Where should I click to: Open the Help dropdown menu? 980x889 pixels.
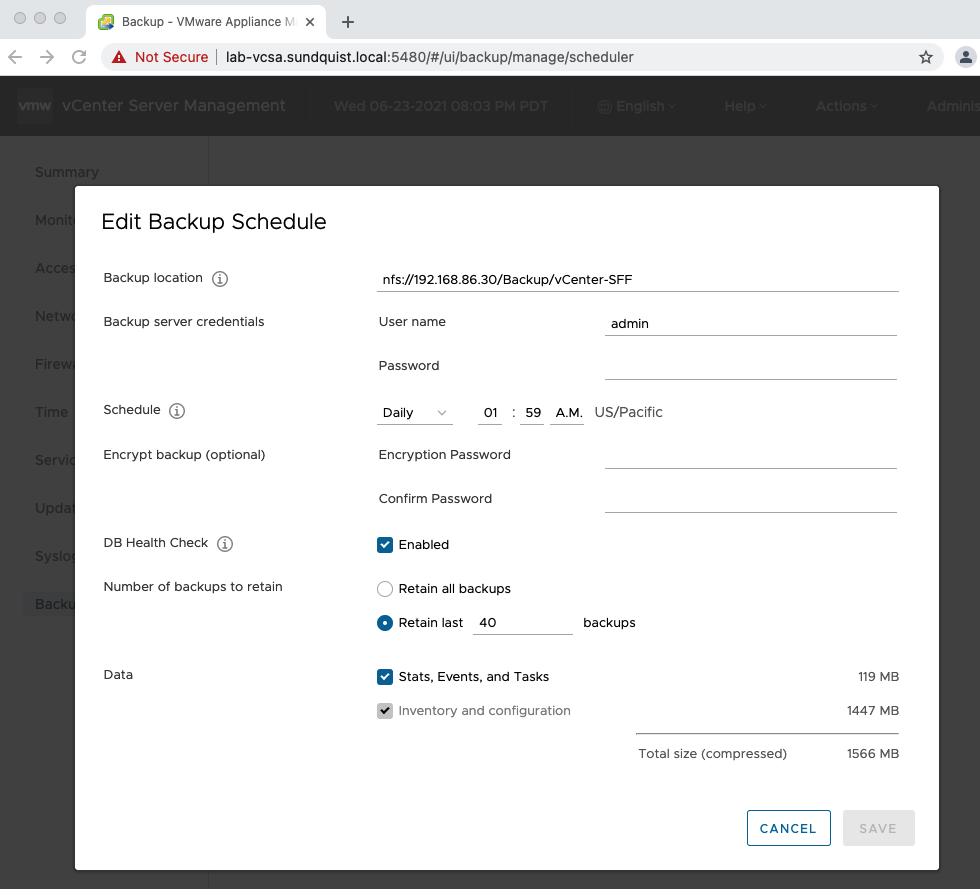click(745, 106)
